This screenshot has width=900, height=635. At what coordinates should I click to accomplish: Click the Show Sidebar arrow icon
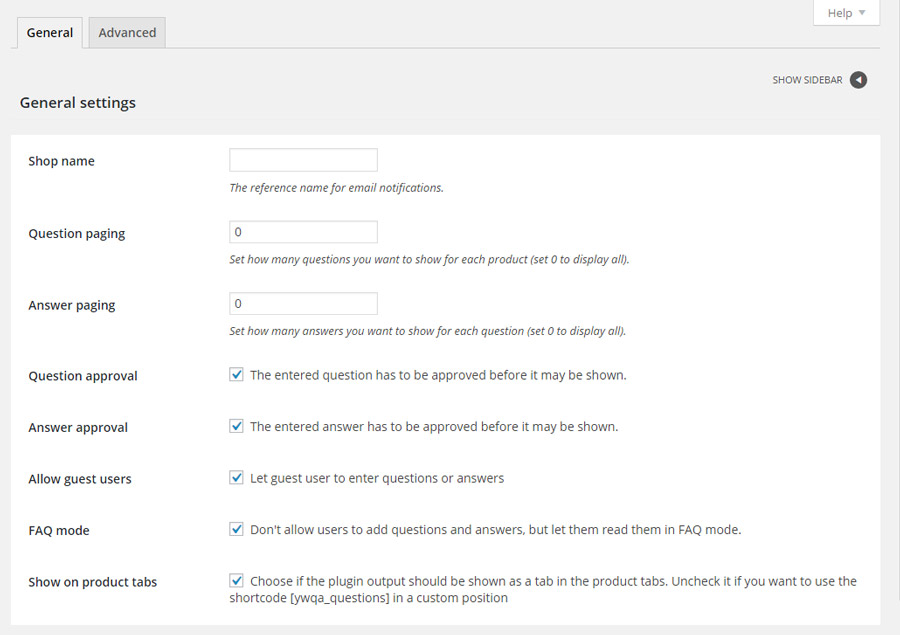[x=858, y=80]
